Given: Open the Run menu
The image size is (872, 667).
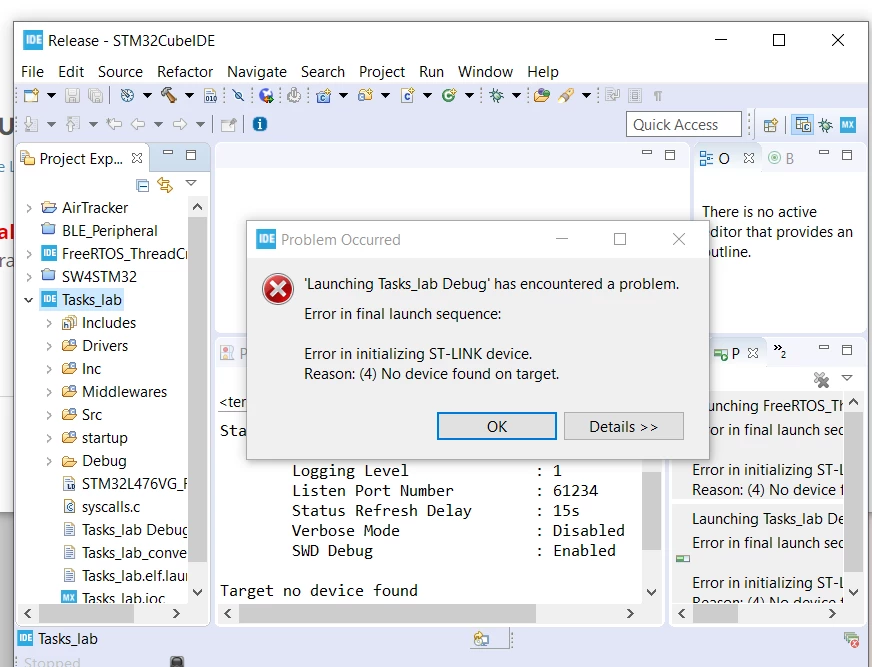Looking at the screenshot, I should click(x=431, y=72).
